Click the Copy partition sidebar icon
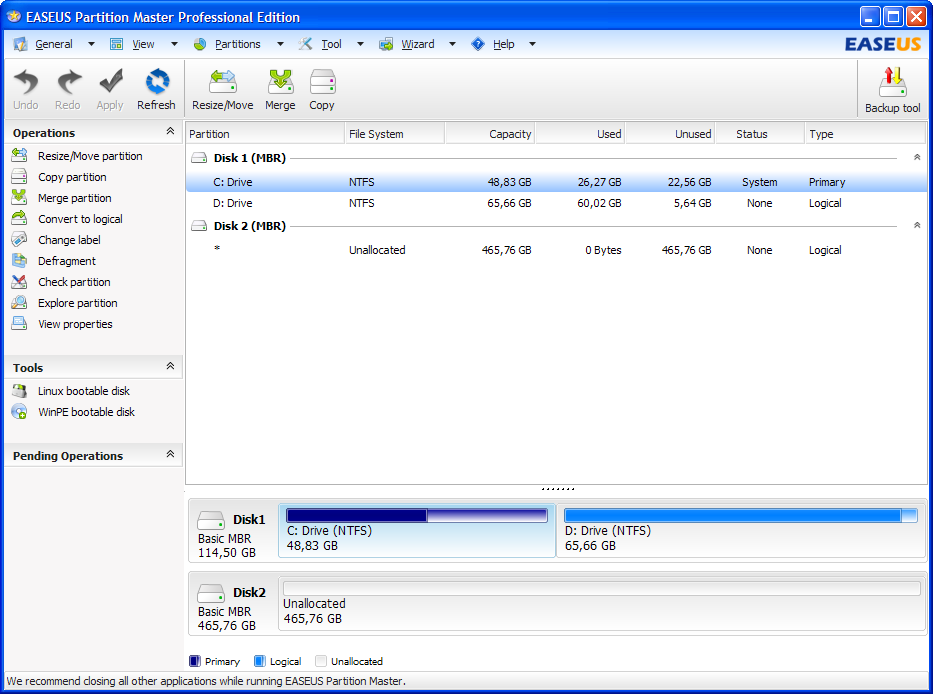 (19, 176)
